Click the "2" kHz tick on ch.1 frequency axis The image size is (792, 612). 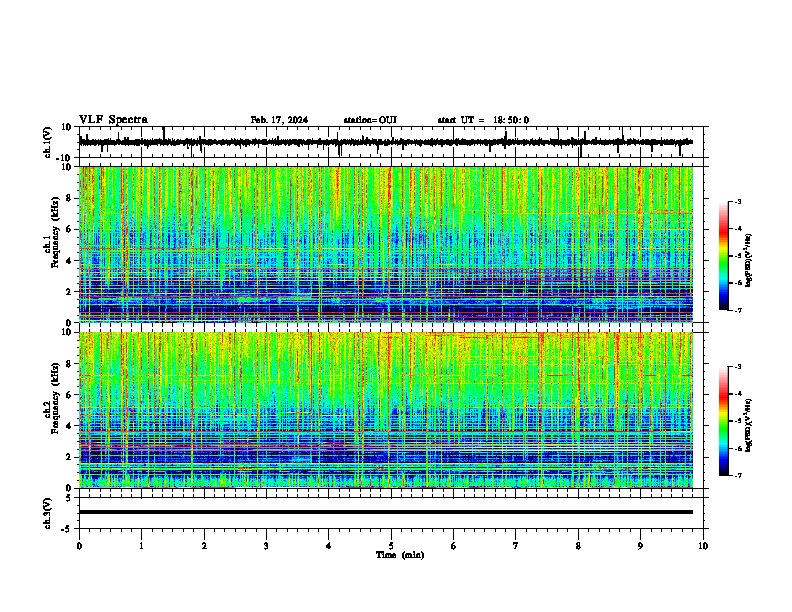69,291
